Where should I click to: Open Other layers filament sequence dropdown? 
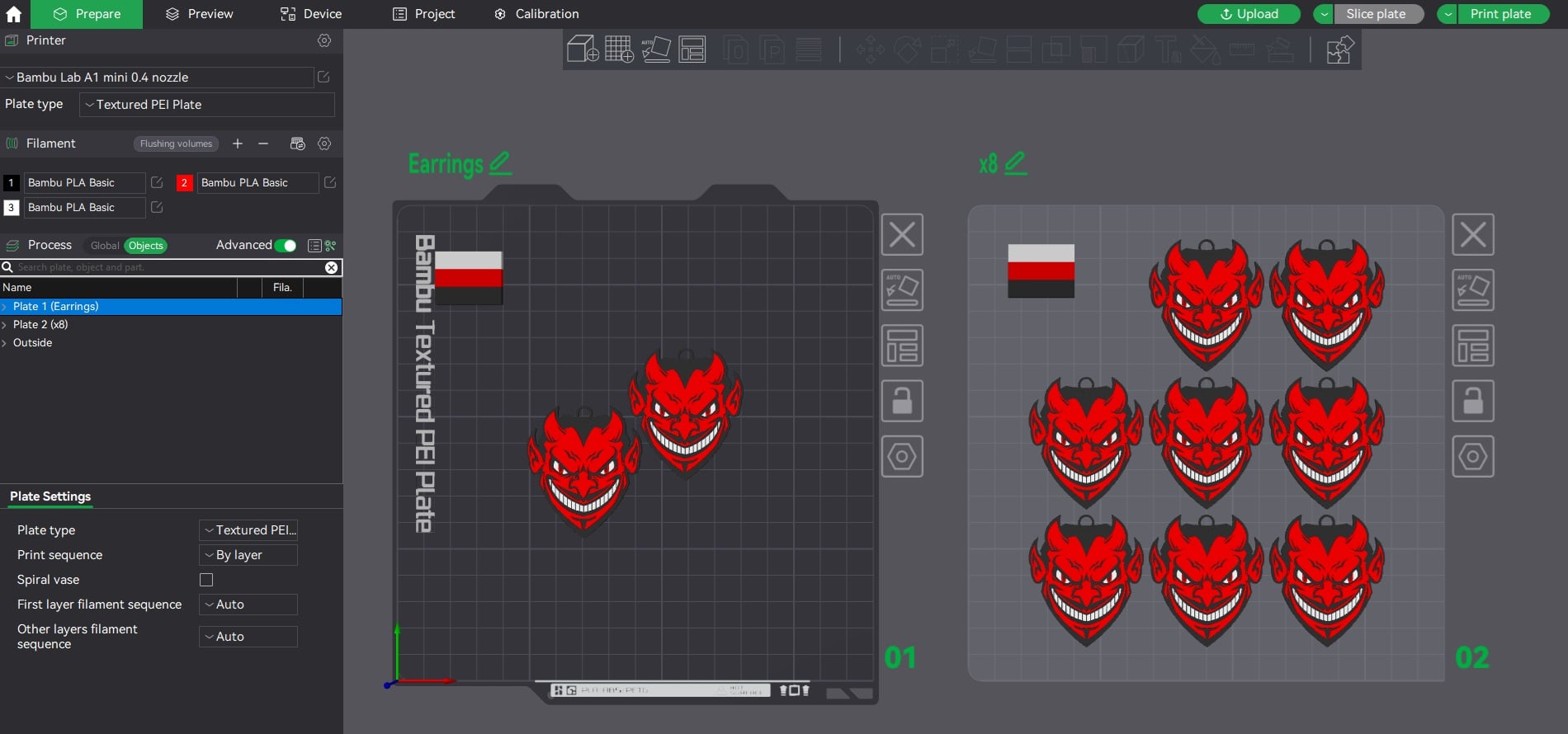tap(248, 637)
